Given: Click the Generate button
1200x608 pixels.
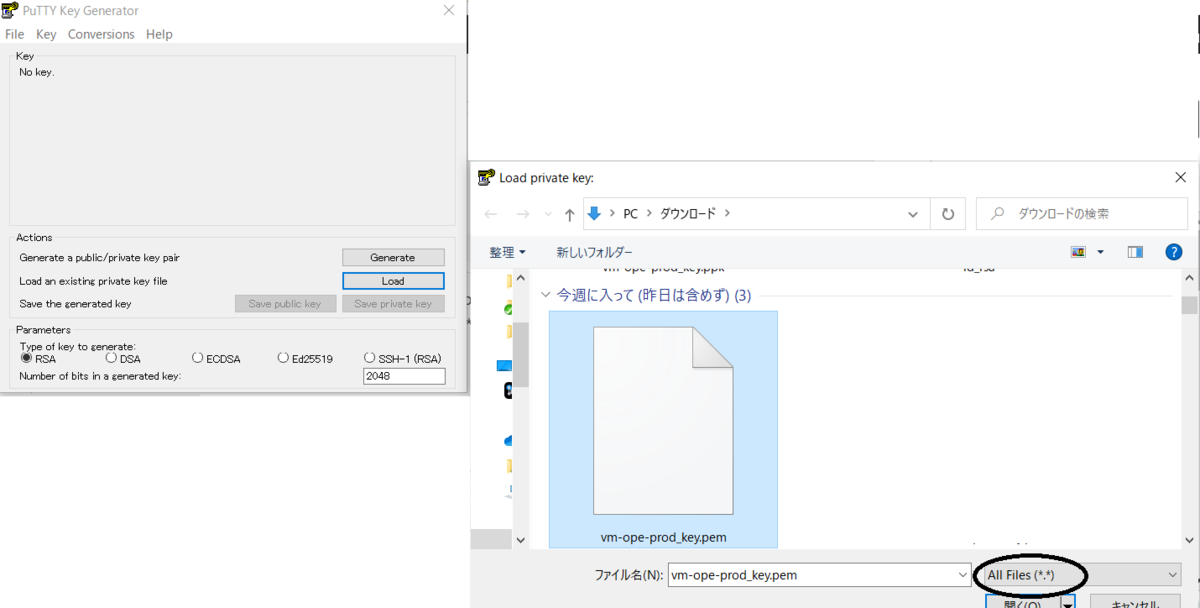Looking at the screenshot, I should click(x=393, y=257).
